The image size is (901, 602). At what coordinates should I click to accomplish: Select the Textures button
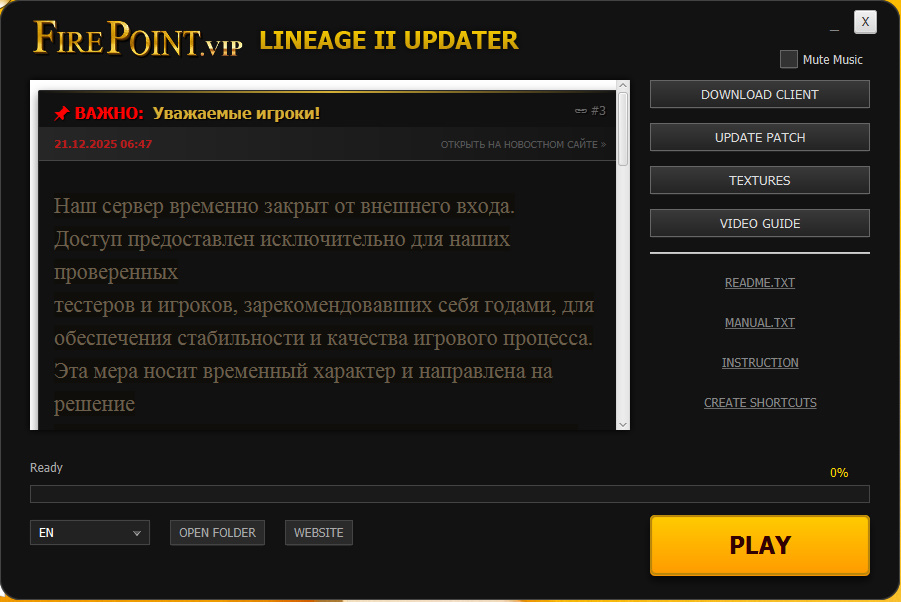tap(759, 180)
